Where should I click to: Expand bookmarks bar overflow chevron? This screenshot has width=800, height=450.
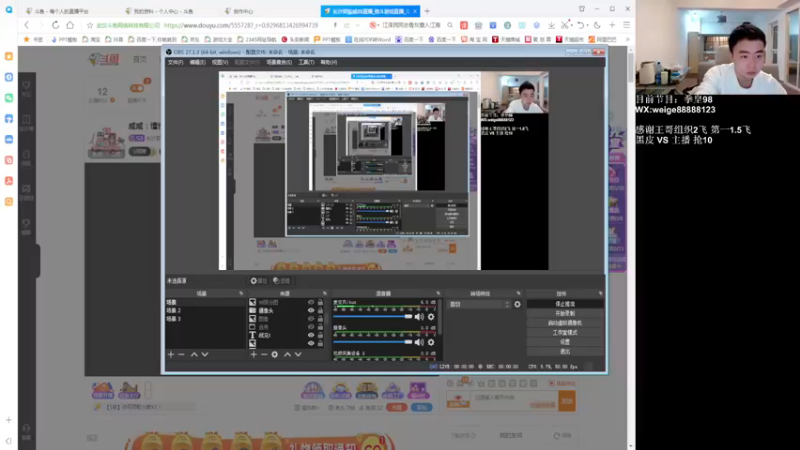pyautogui.click(x=628, y=39)
